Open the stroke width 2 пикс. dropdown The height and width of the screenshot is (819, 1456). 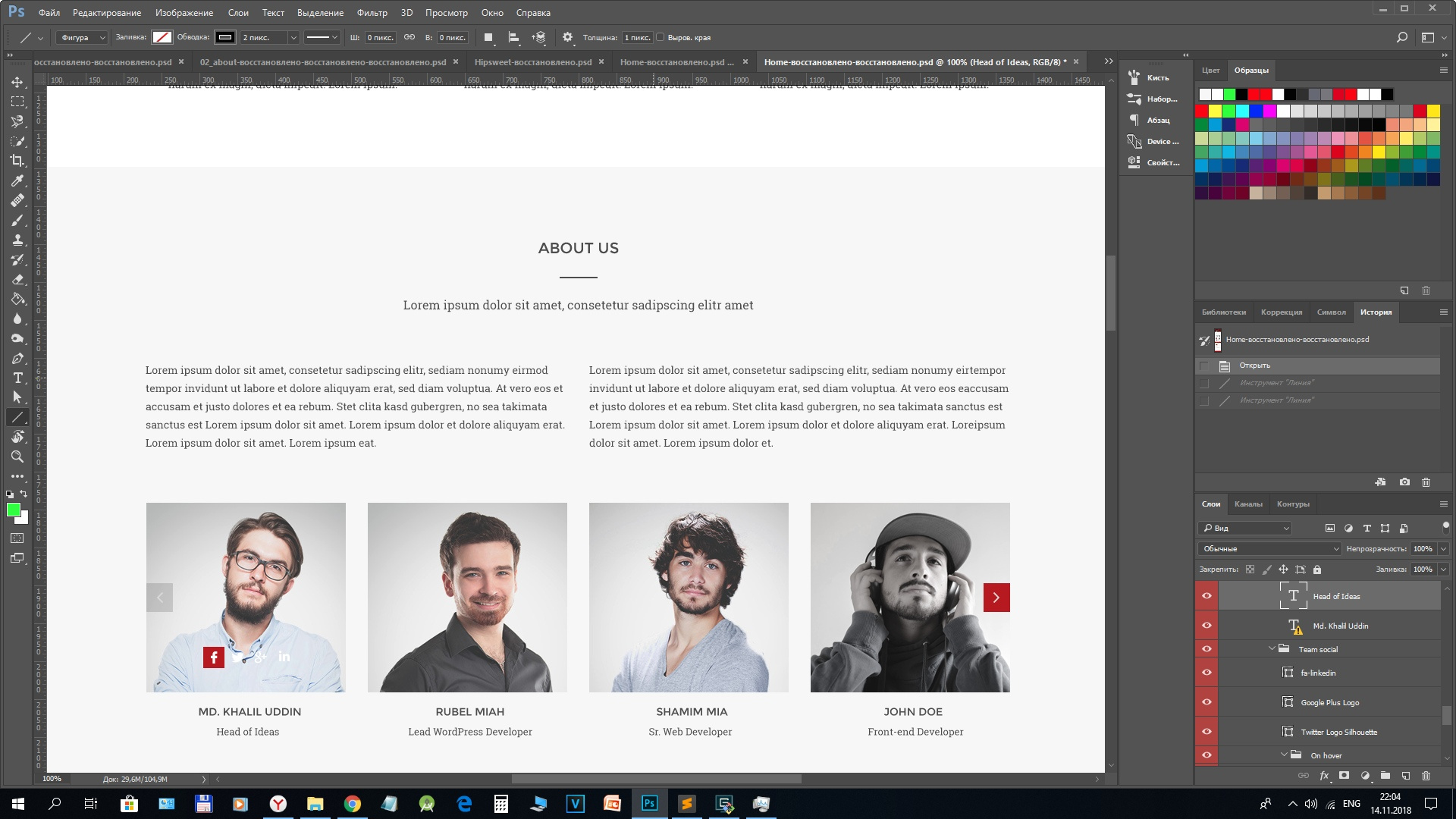coord(293,37)
